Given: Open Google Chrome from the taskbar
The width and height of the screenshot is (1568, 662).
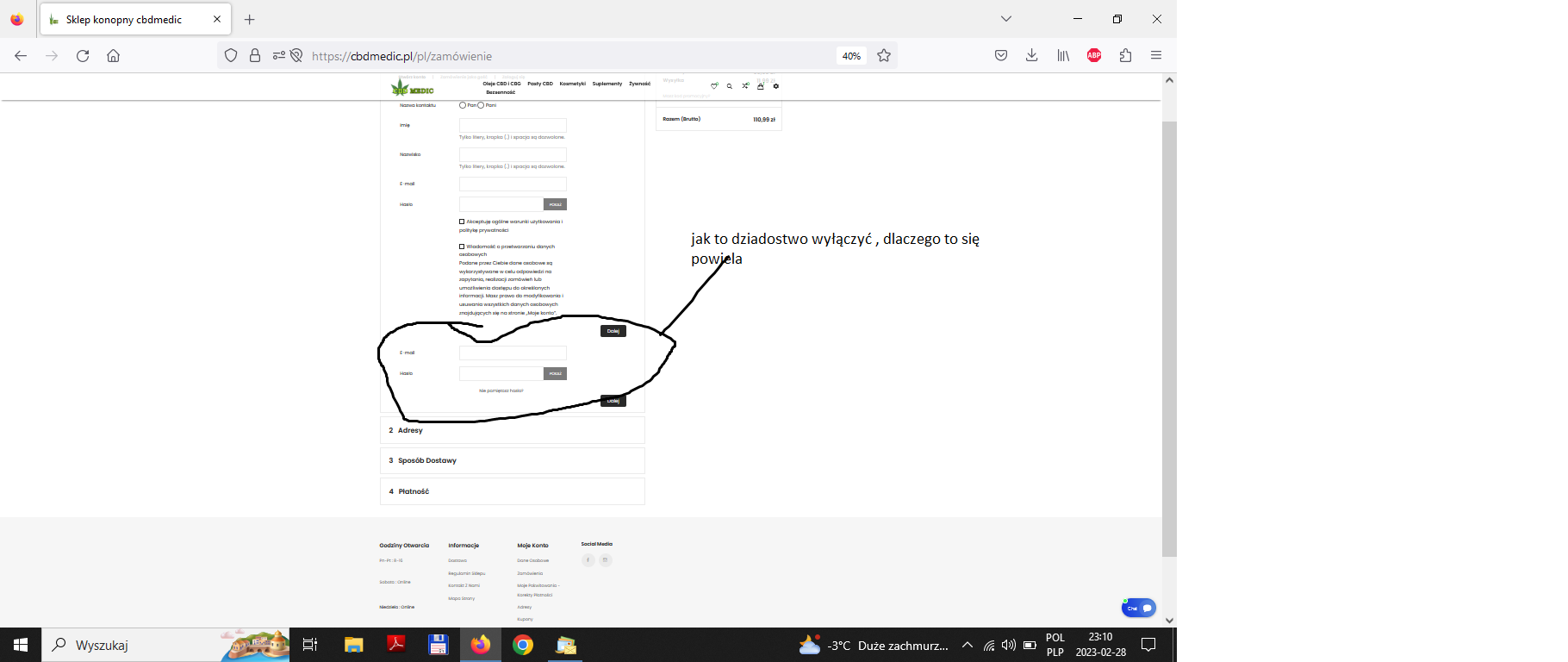Looking at the screenshot, I should pyautogui.click(x=523, y=645).
